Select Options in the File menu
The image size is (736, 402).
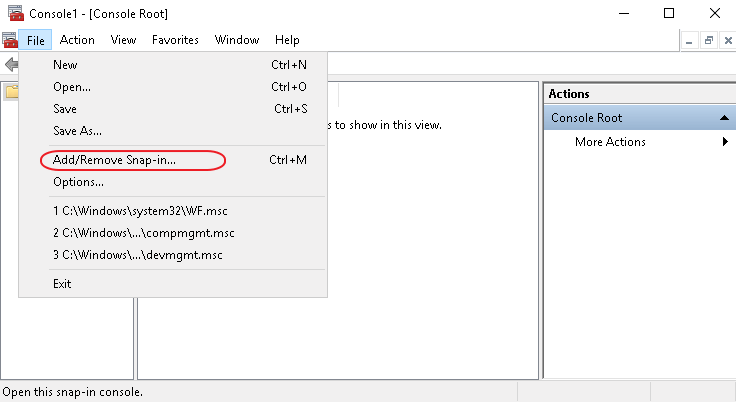tap(78, 182)
